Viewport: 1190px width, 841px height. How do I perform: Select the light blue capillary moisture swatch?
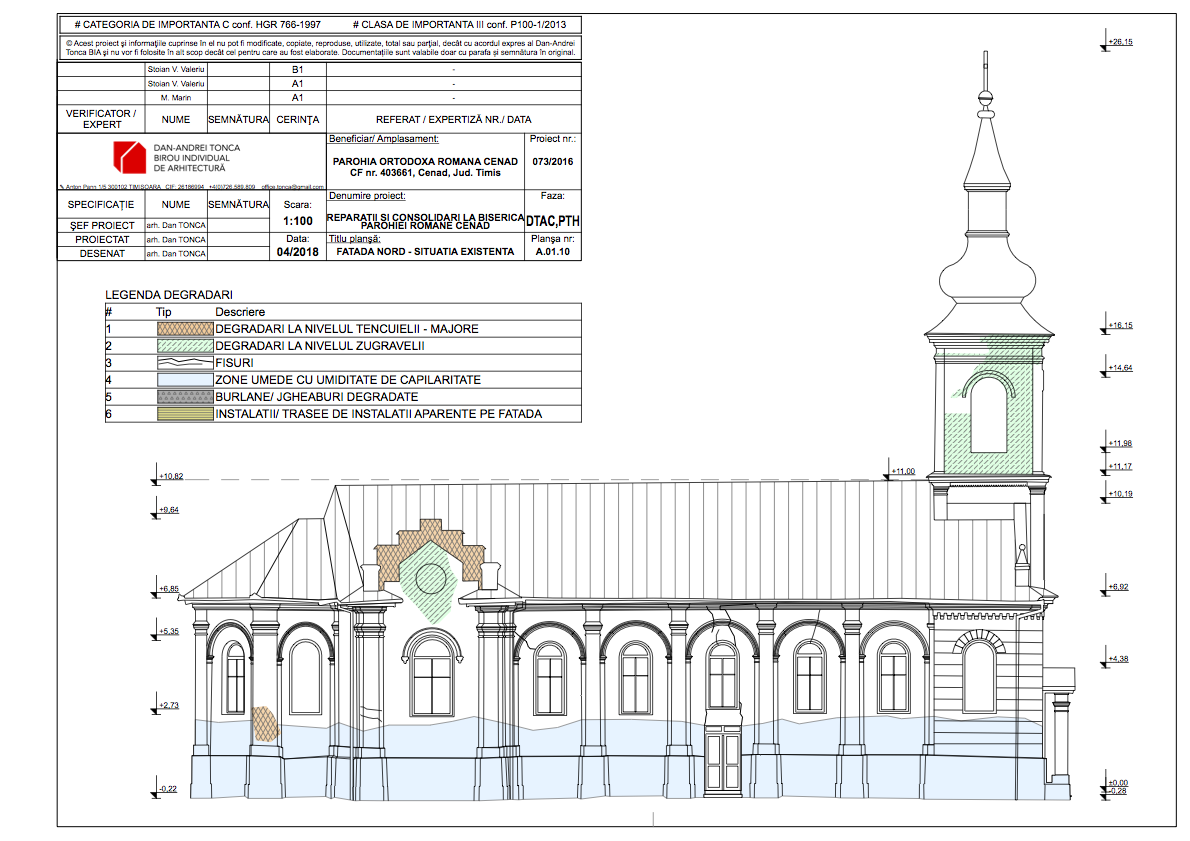tap(184, 380)
